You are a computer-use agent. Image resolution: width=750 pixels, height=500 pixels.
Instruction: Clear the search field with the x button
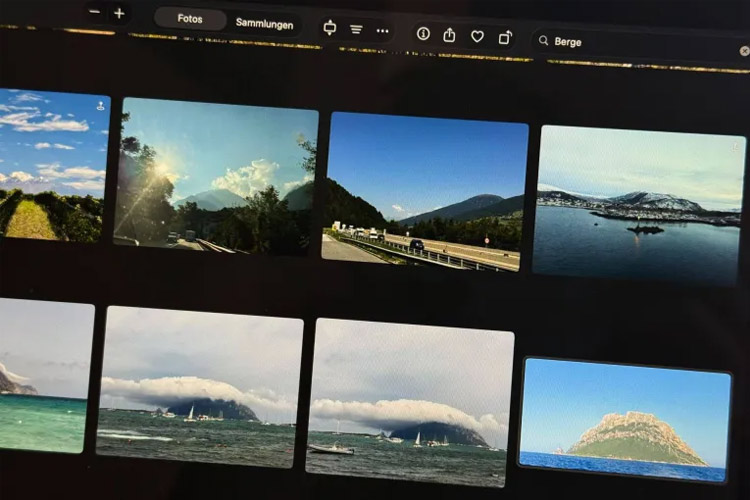pos(744,50)
